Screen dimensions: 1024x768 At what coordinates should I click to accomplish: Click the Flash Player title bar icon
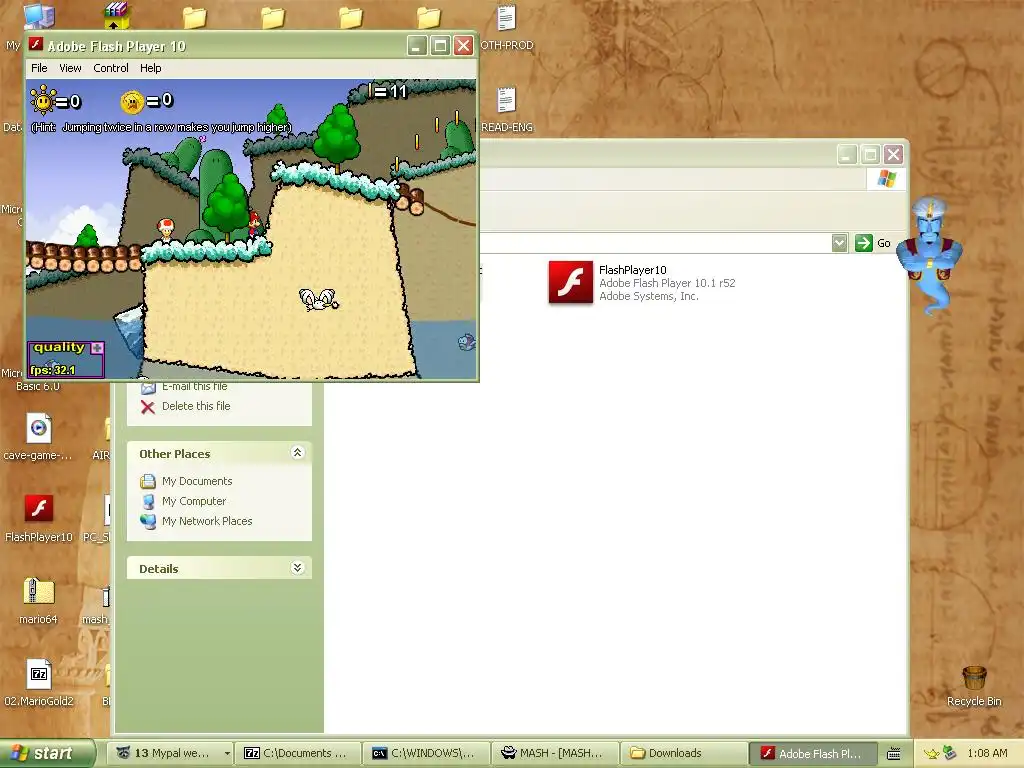(x=36, y=45)
